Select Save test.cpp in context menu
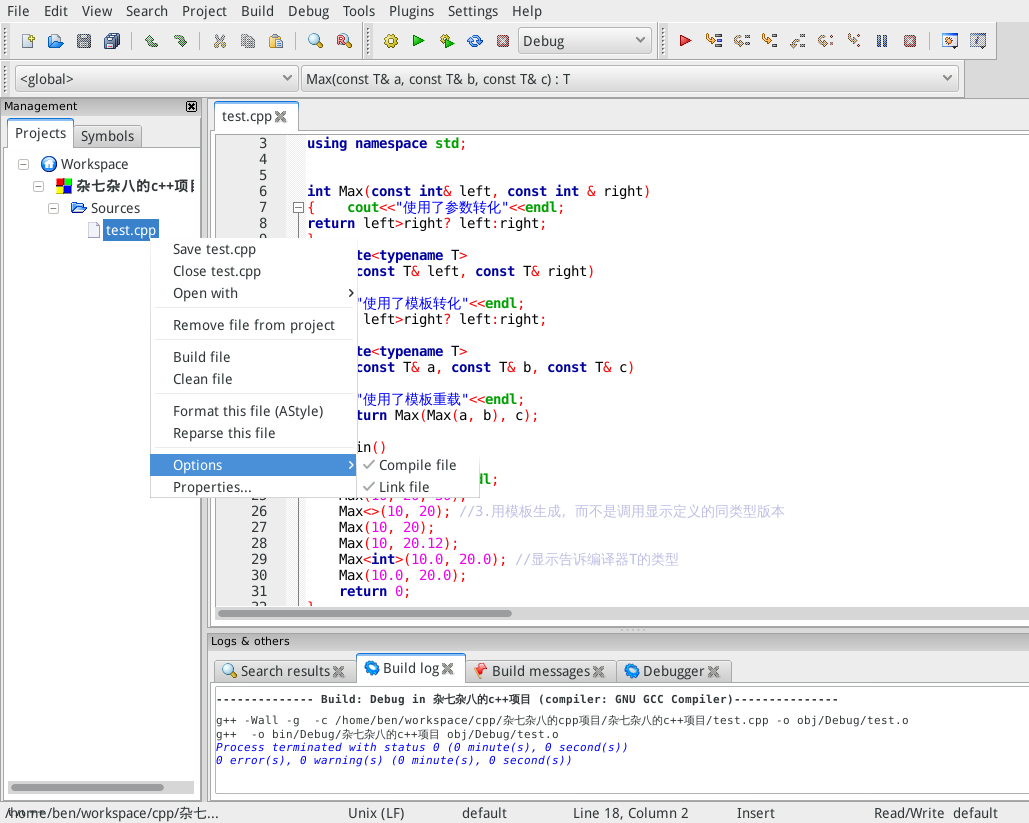This screenshot has width=1029, height=823. tap(254, 249)
